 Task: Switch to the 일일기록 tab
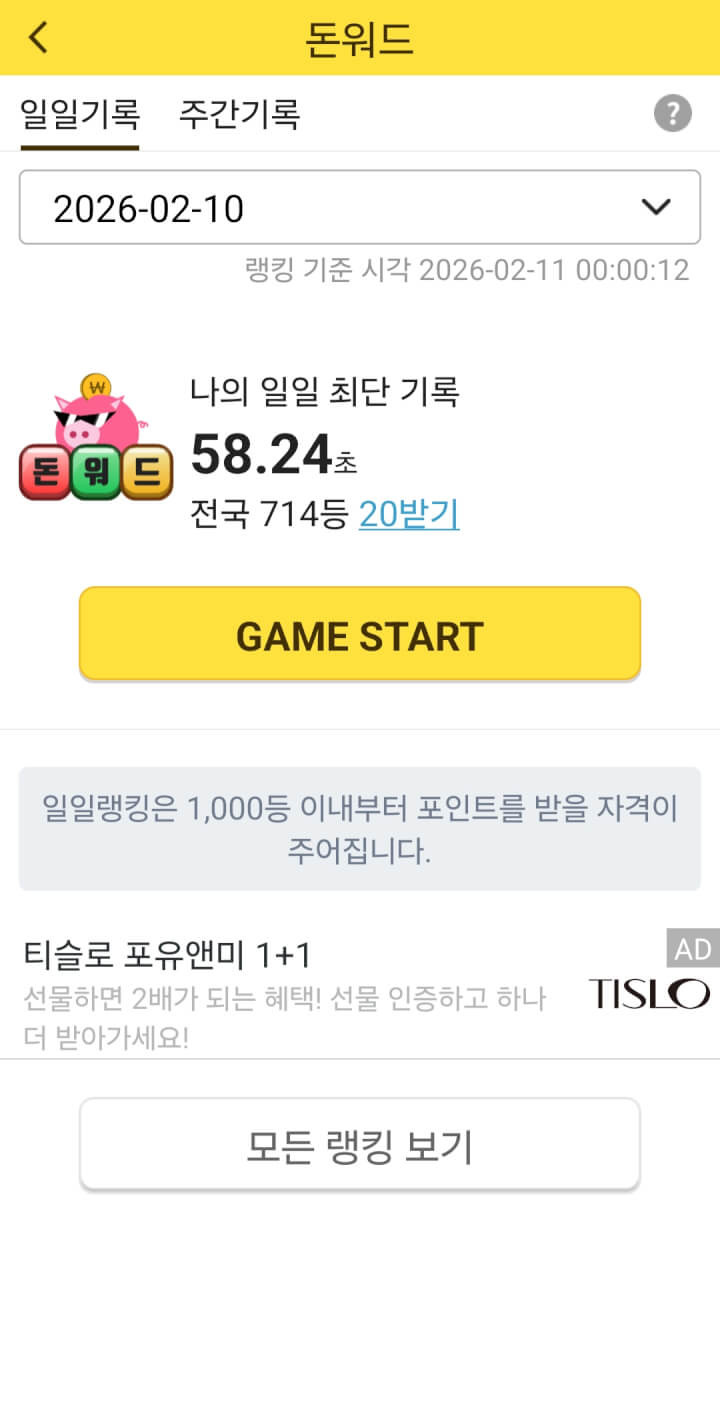80,113
